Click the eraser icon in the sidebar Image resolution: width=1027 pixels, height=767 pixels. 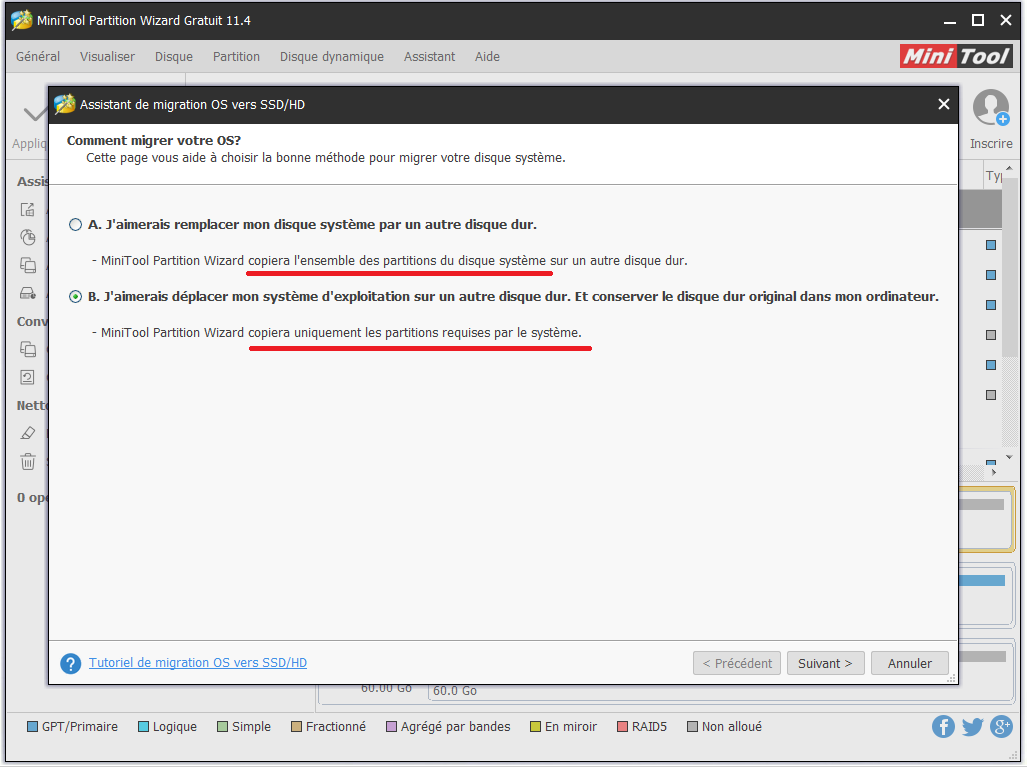tap(28, 433)
